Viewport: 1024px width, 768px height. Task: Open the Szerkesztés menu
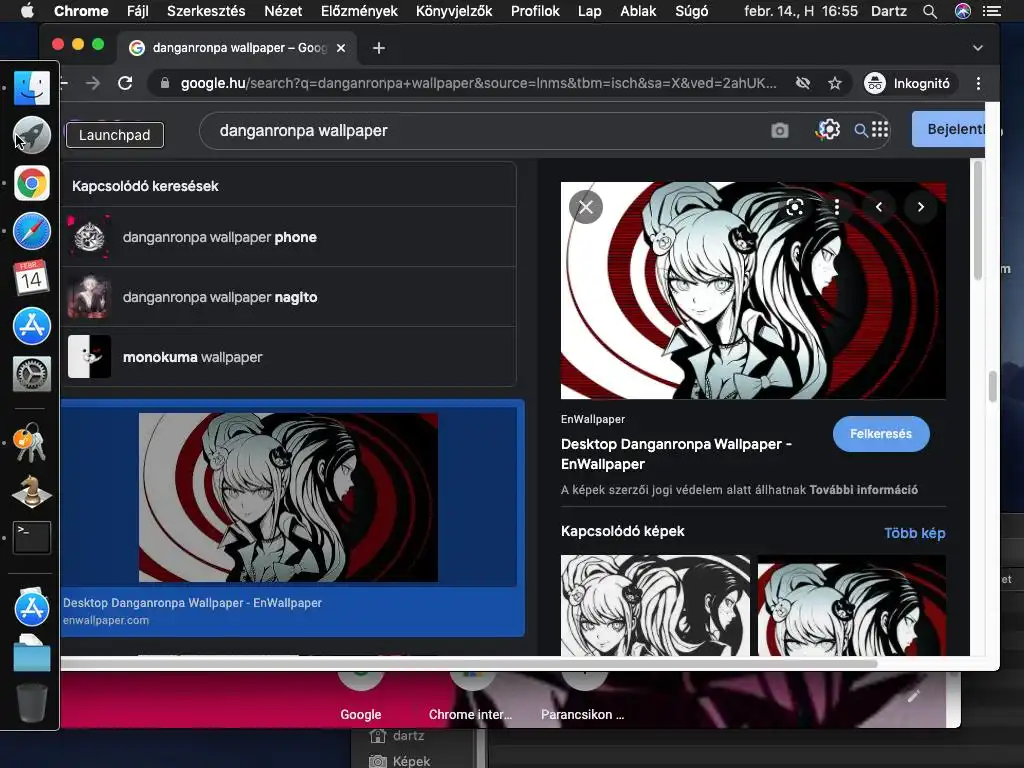pyautogui.click(x=206, y=11)
